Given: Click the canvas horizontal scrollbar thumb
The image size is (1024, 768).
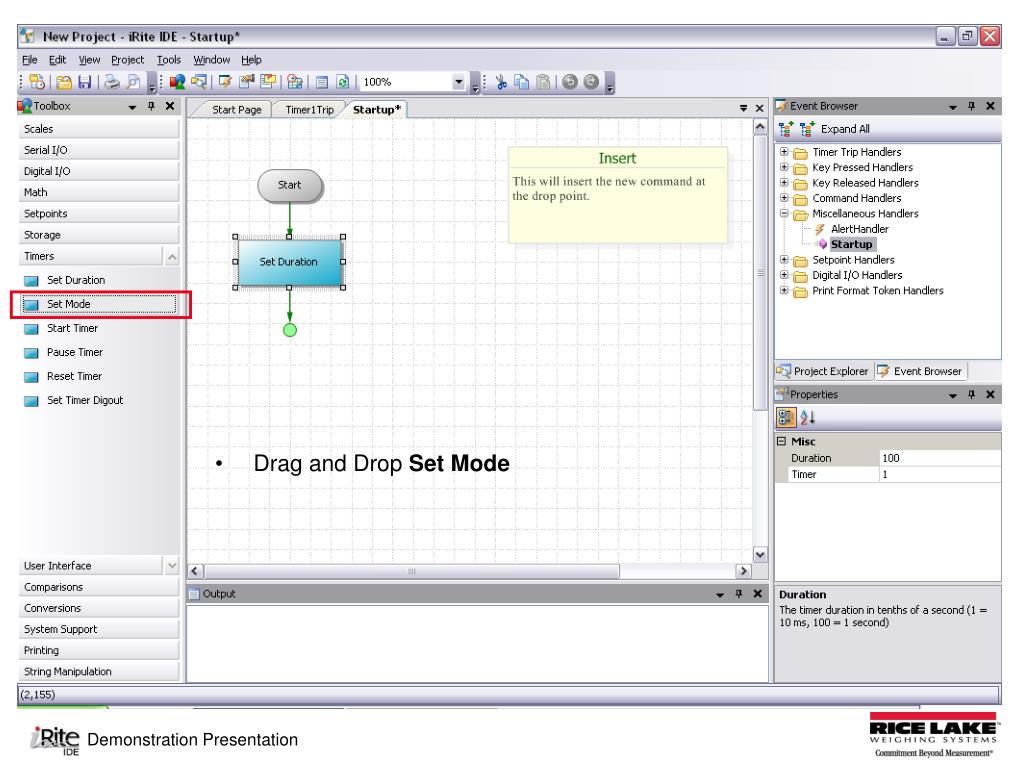Looking at the screenshot, I should coord(411,571).
